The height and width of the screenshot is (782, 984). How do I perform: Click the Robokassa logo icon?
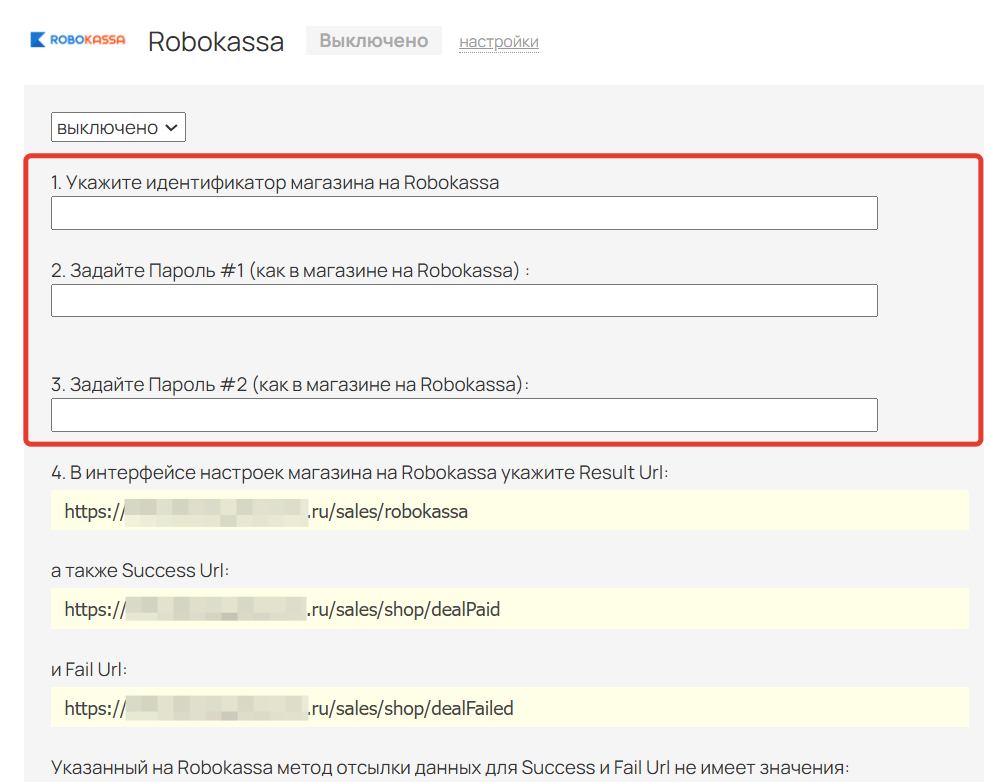pyautogui.click(x=78, y=40)
